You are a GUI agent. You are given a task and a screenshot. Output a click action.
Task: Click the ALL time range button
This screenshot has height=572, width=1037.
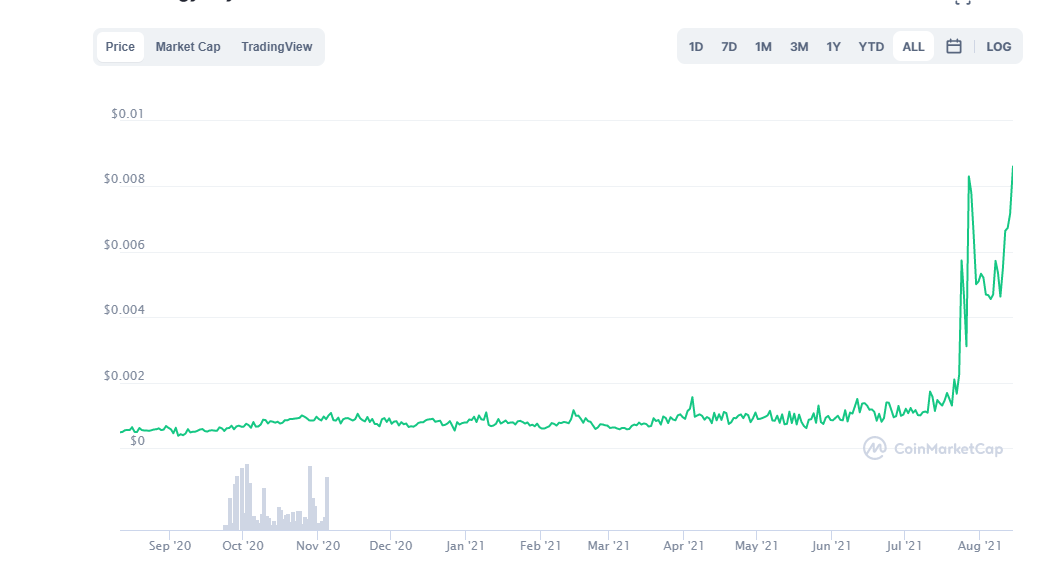(913, 47)
